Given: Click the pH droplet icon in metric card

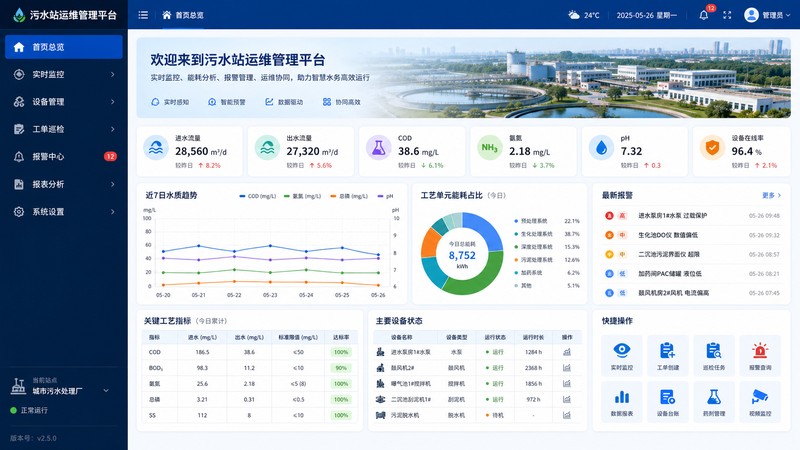Looking at the screenshot, I should [x=602, y=147].
